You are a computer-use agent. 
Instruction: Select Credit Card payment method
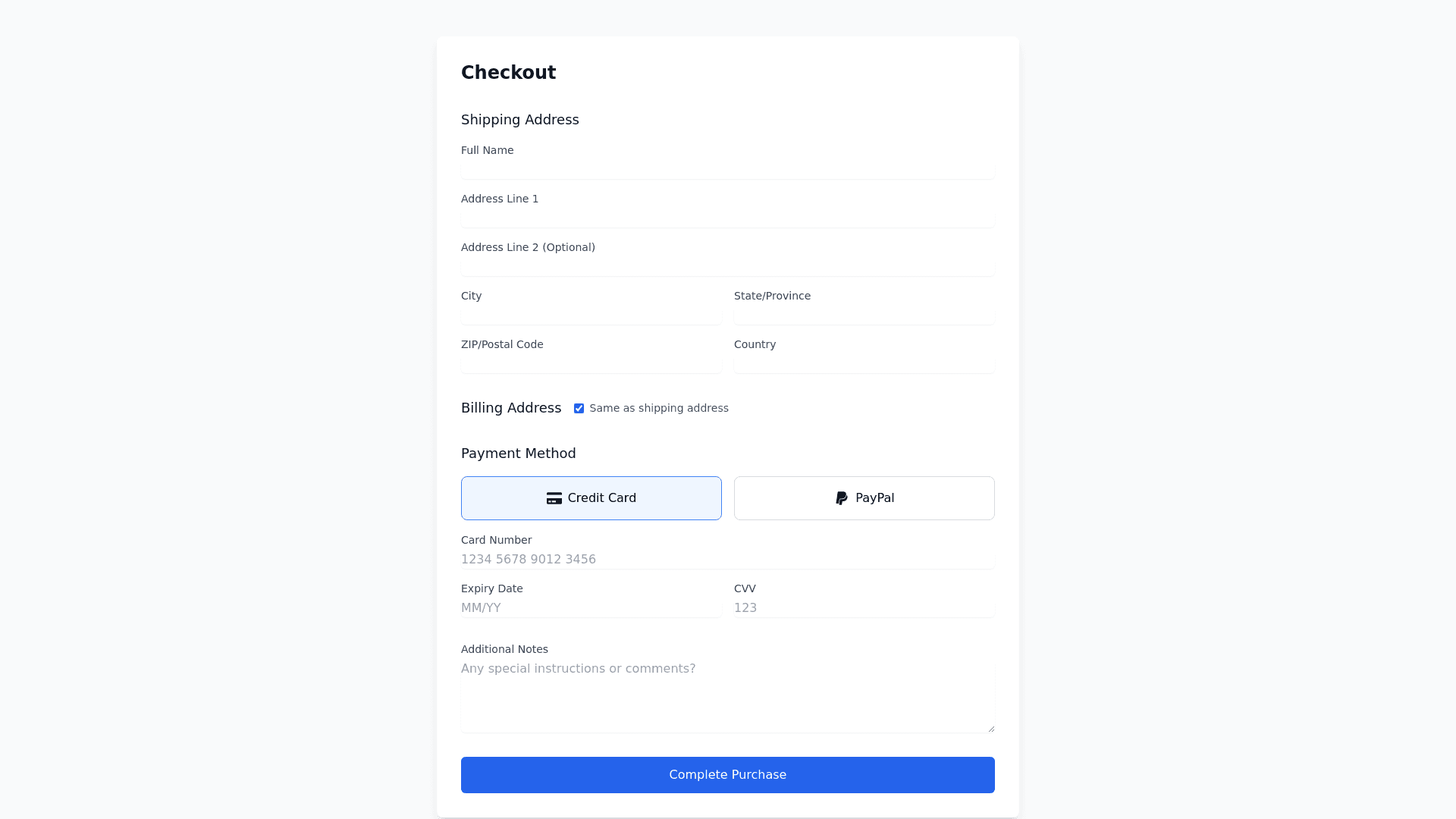coord(591,498)
